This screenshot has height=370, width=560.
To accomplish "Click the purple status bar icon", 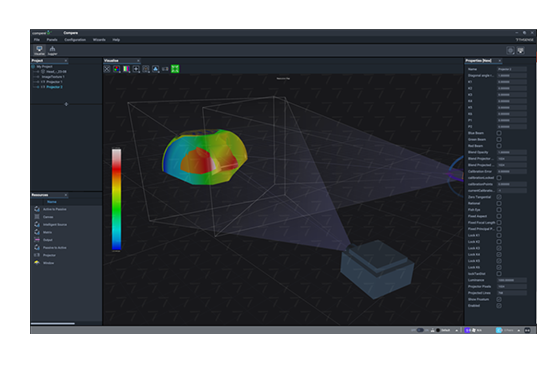I will (468, 330).
